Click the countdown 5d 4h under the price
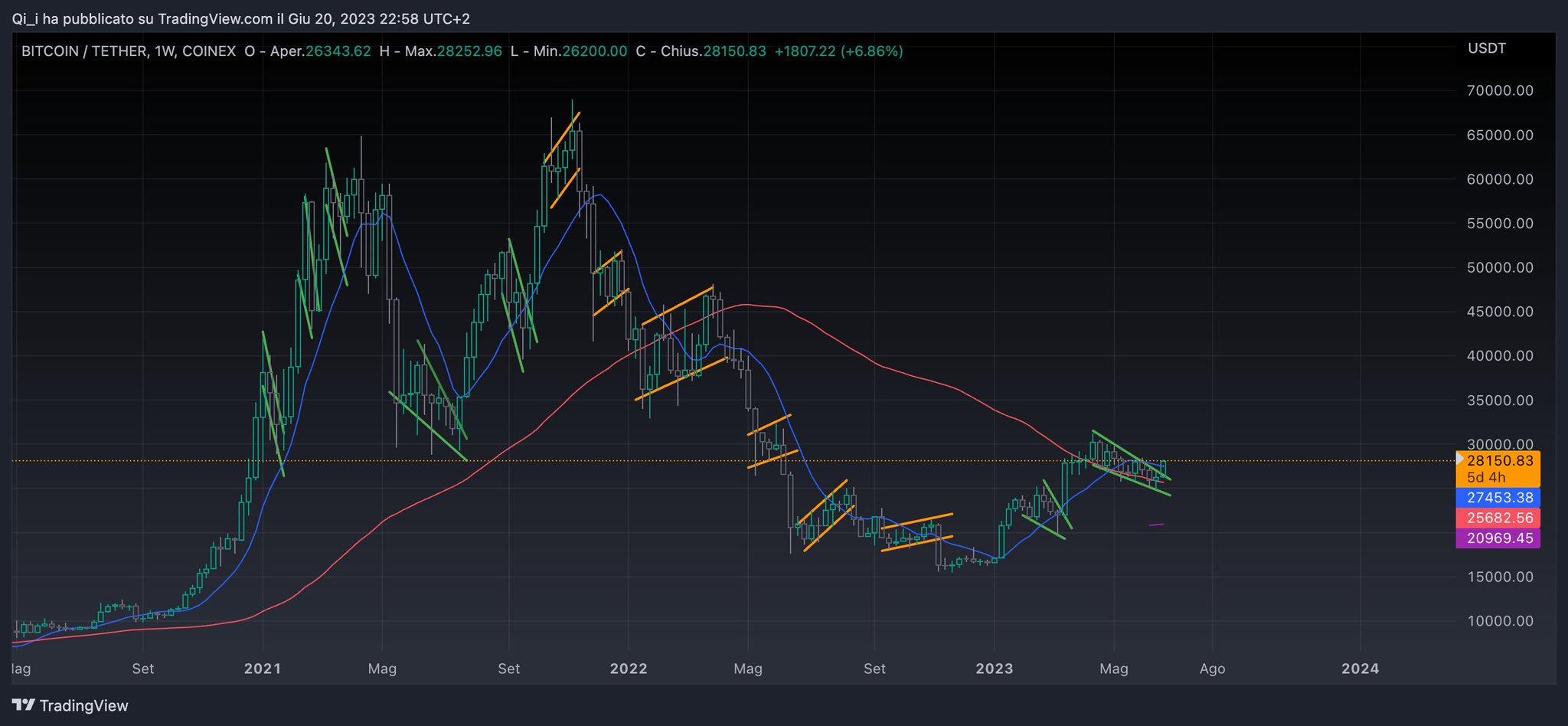Viewport: 1568px width, 726px height. 1486,477
